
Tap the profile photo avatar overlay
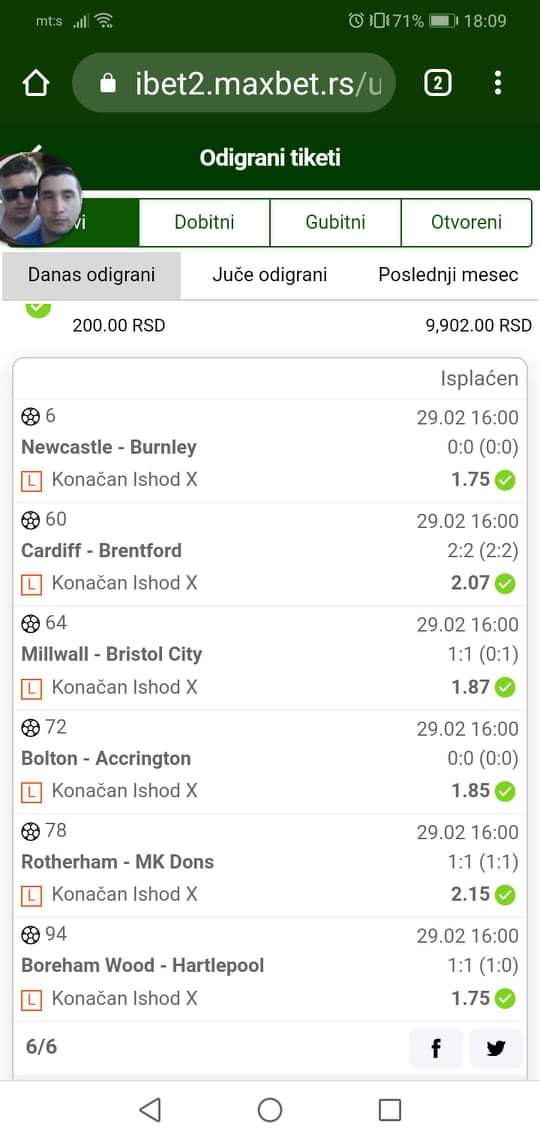click(x=40, y=198)
